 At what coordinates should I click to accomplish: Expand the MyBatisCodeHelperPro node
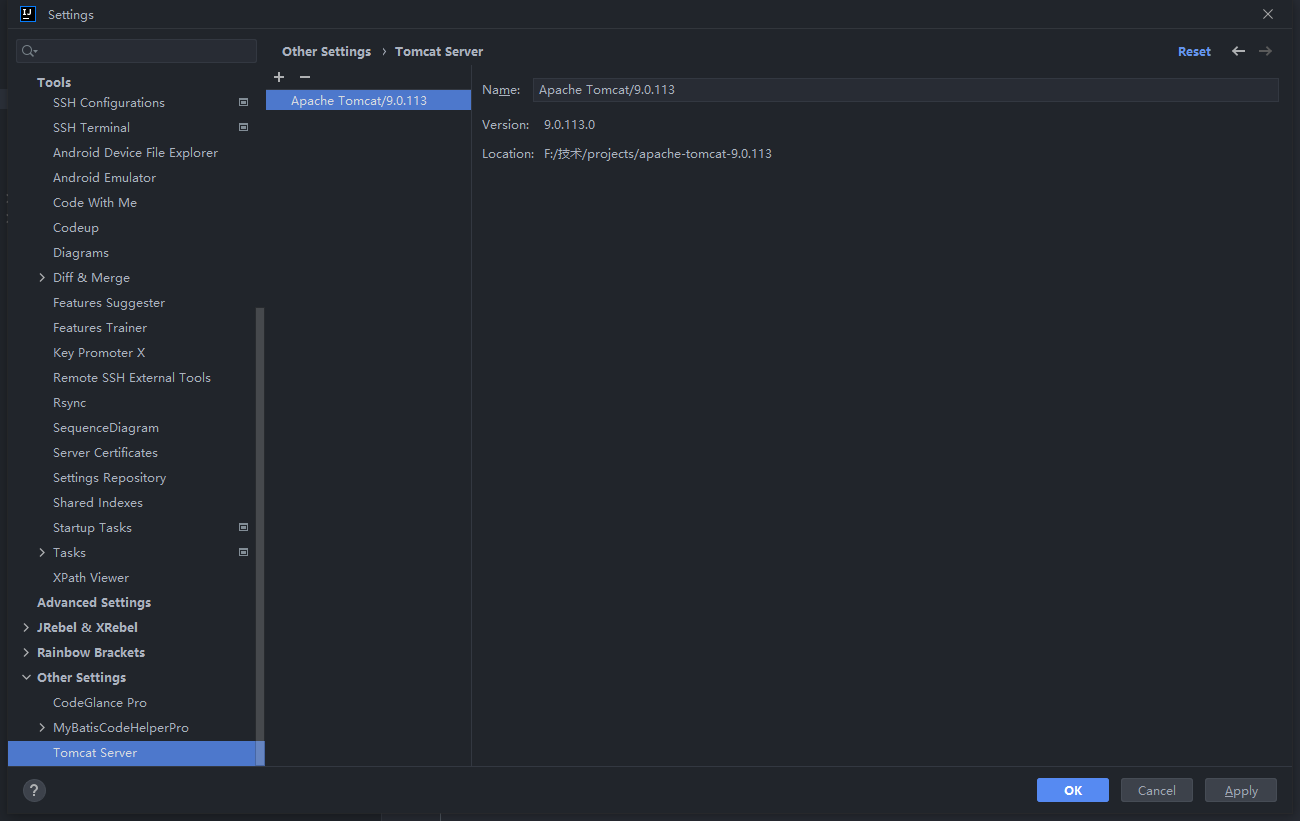[x=42, y=727]
